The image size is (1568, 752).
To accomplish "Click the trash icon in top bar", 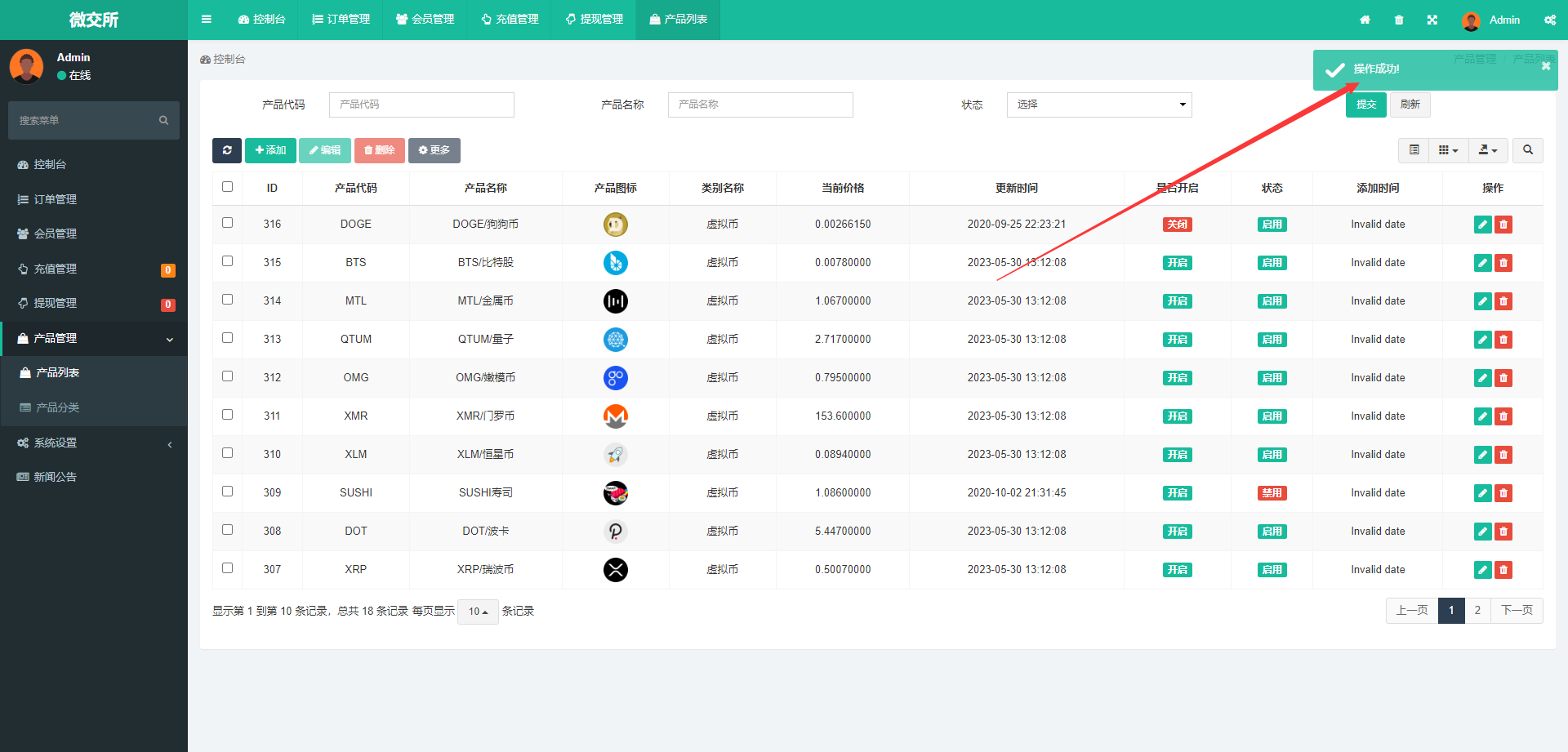I will [x=1399, y=20].
